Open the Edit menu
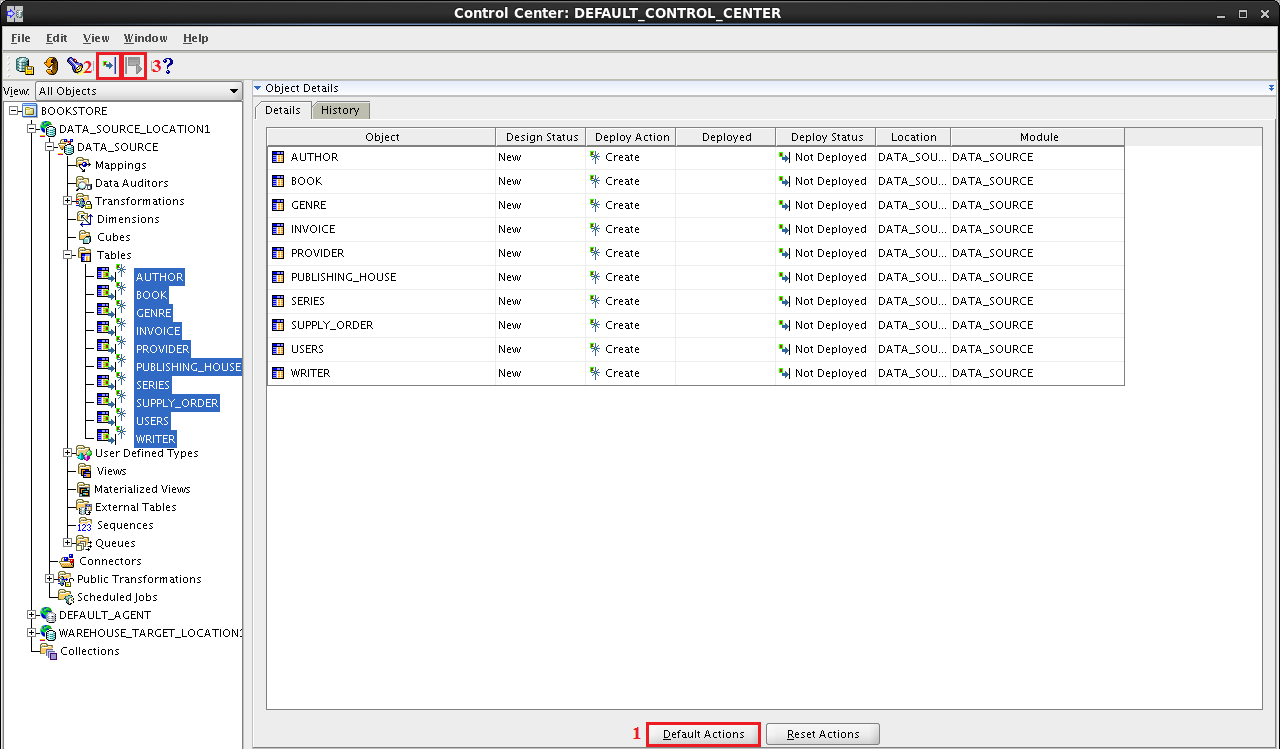The height and width of the screenshot is (749, 1280). pyautogui.click(x=57, y=38)
